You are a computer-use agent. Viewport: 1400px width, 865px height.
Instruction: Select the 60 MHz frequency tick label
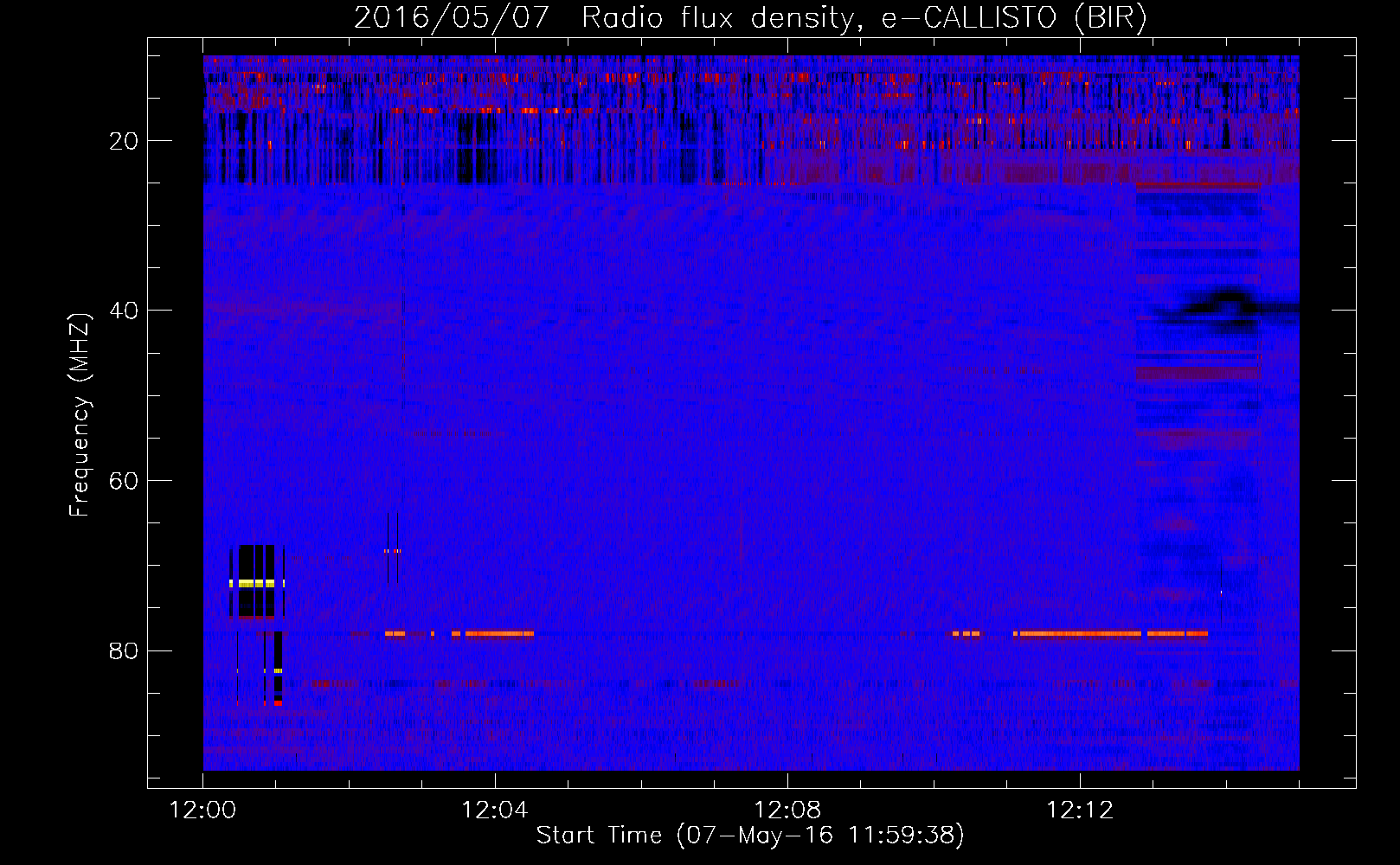(x=124, y=480)
